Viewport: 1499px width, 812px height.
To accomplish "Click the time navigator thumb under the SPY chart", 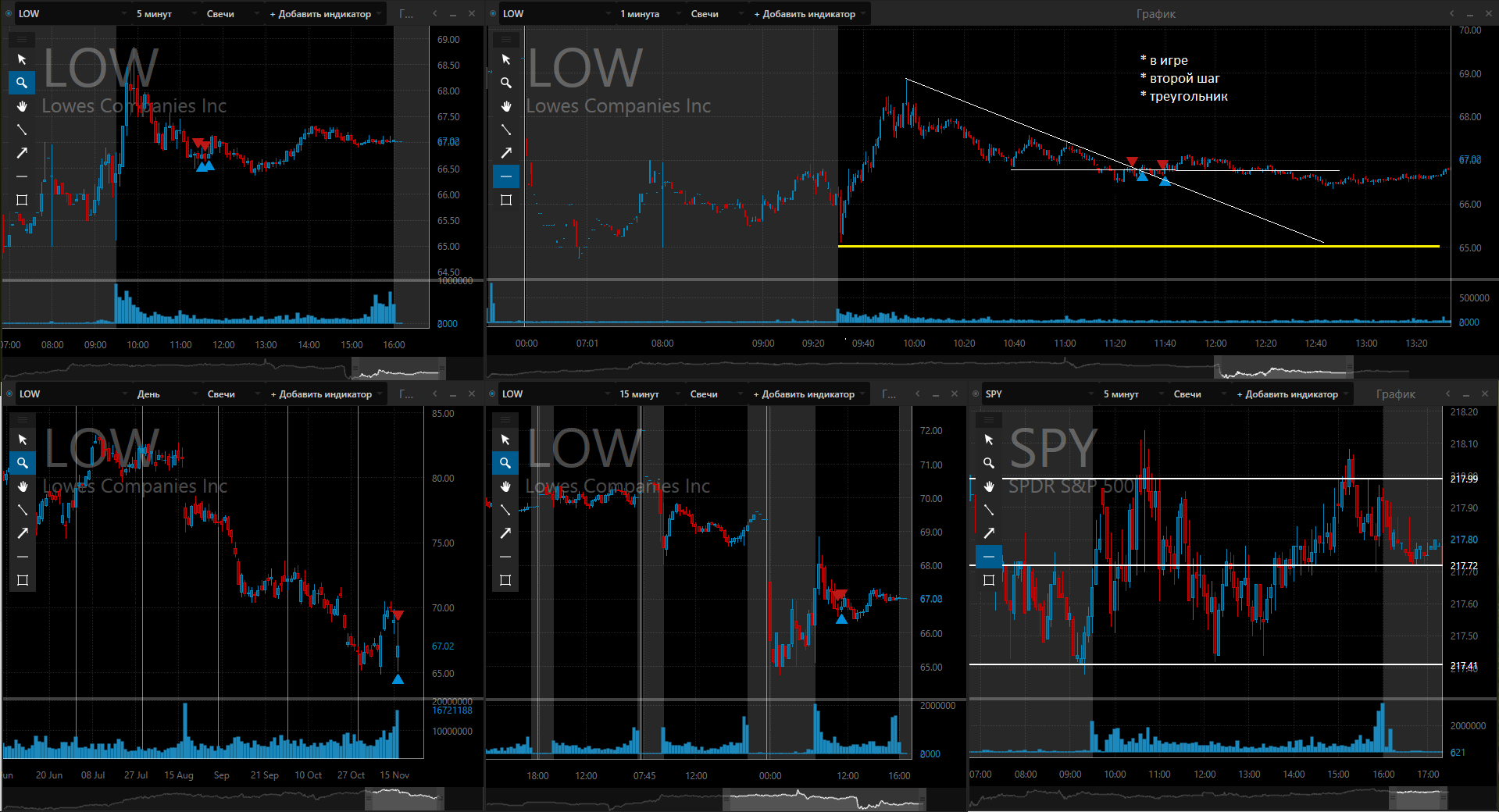I will coord(1418,799).
